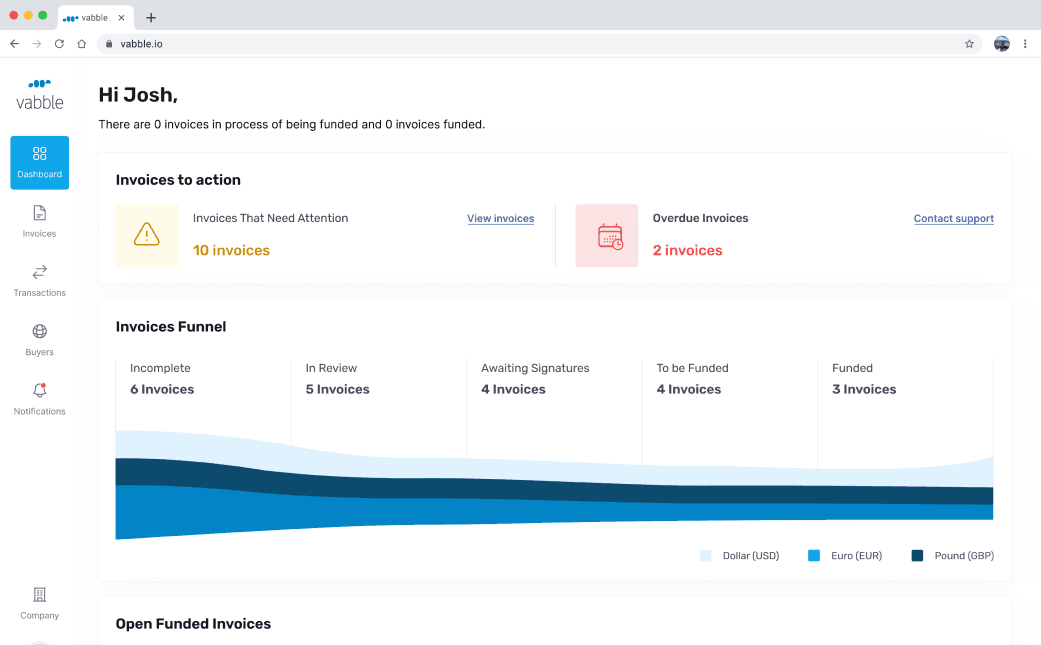Click the browser profile avatar
This screenshot has height=645, width=1041.
1001,44
